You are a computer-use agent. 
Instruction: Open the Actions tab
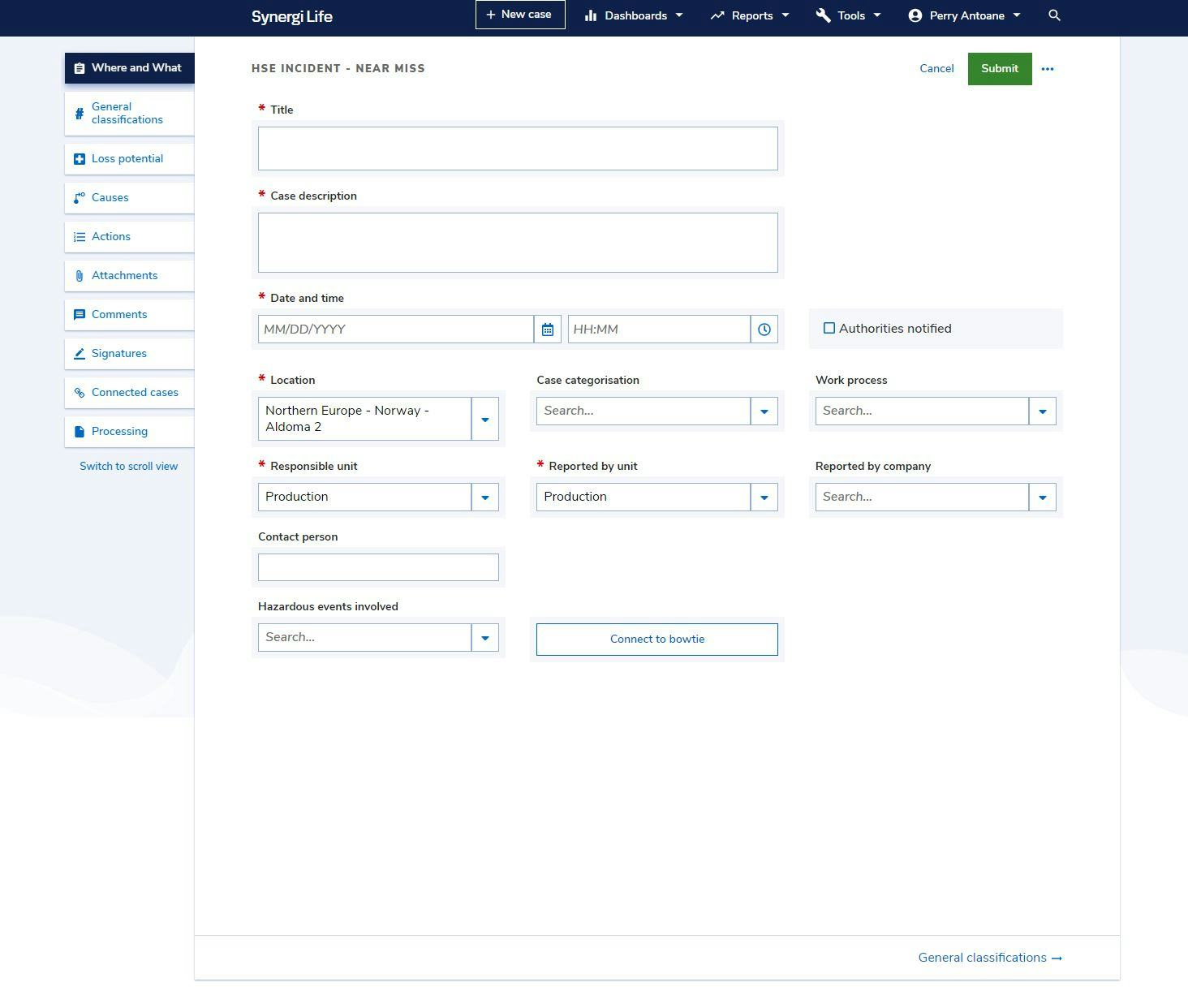[x=130, y=237]
